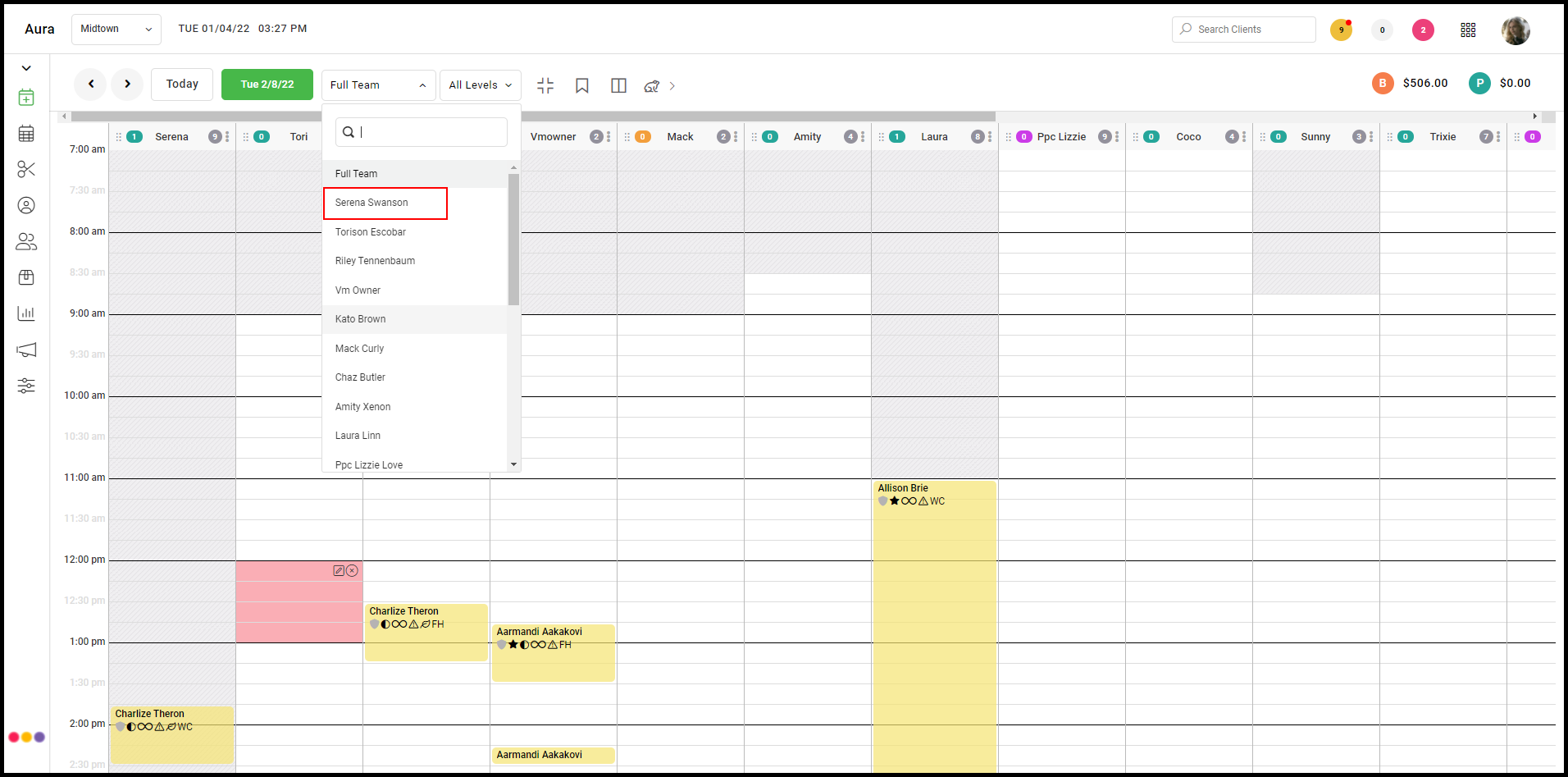Click the edit icon on pink block
The image size is (1568, 777).
(x=339, y=570)
